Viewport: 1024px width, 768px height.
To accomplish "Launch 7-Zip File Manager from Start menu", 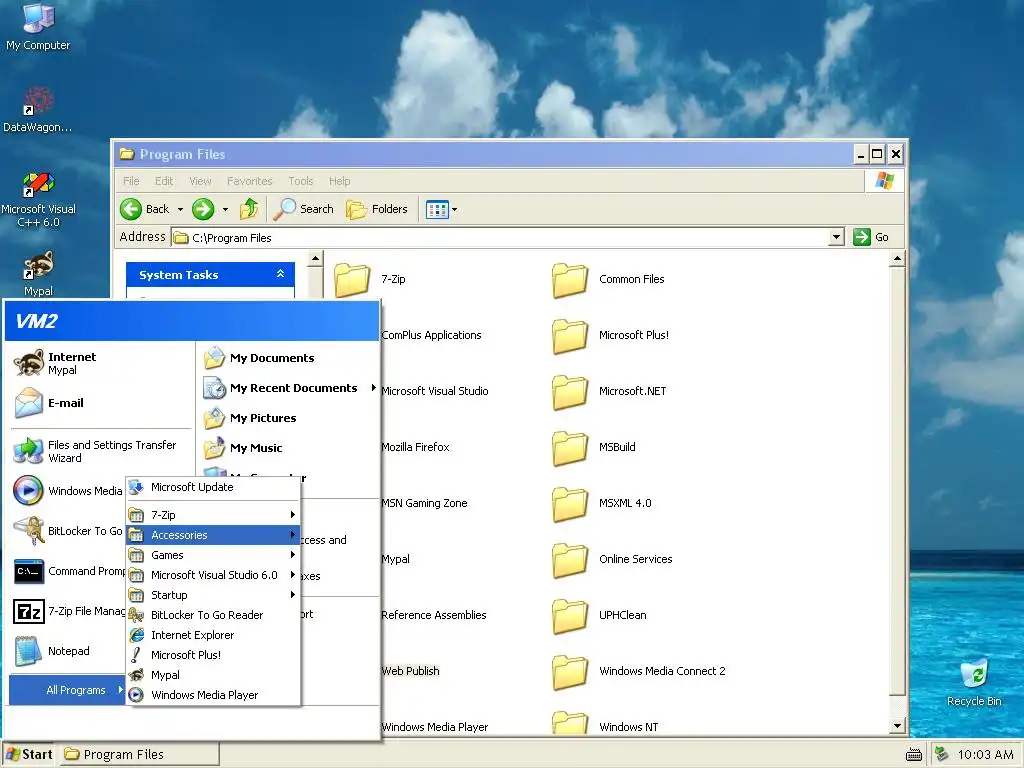I will click(x=68, y=611).
